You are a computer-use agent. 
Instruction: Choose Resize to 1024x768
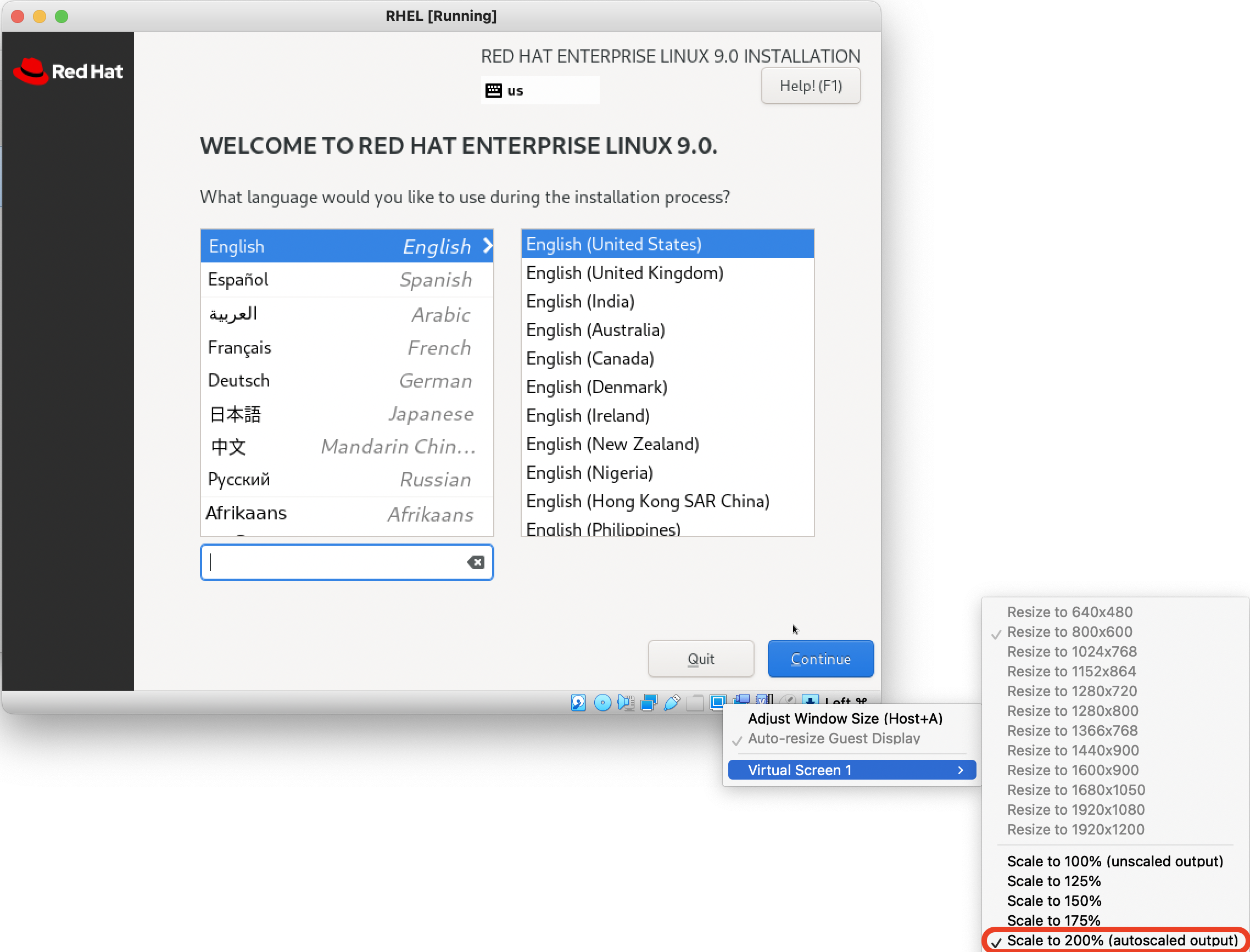(x=1072, y=652)
